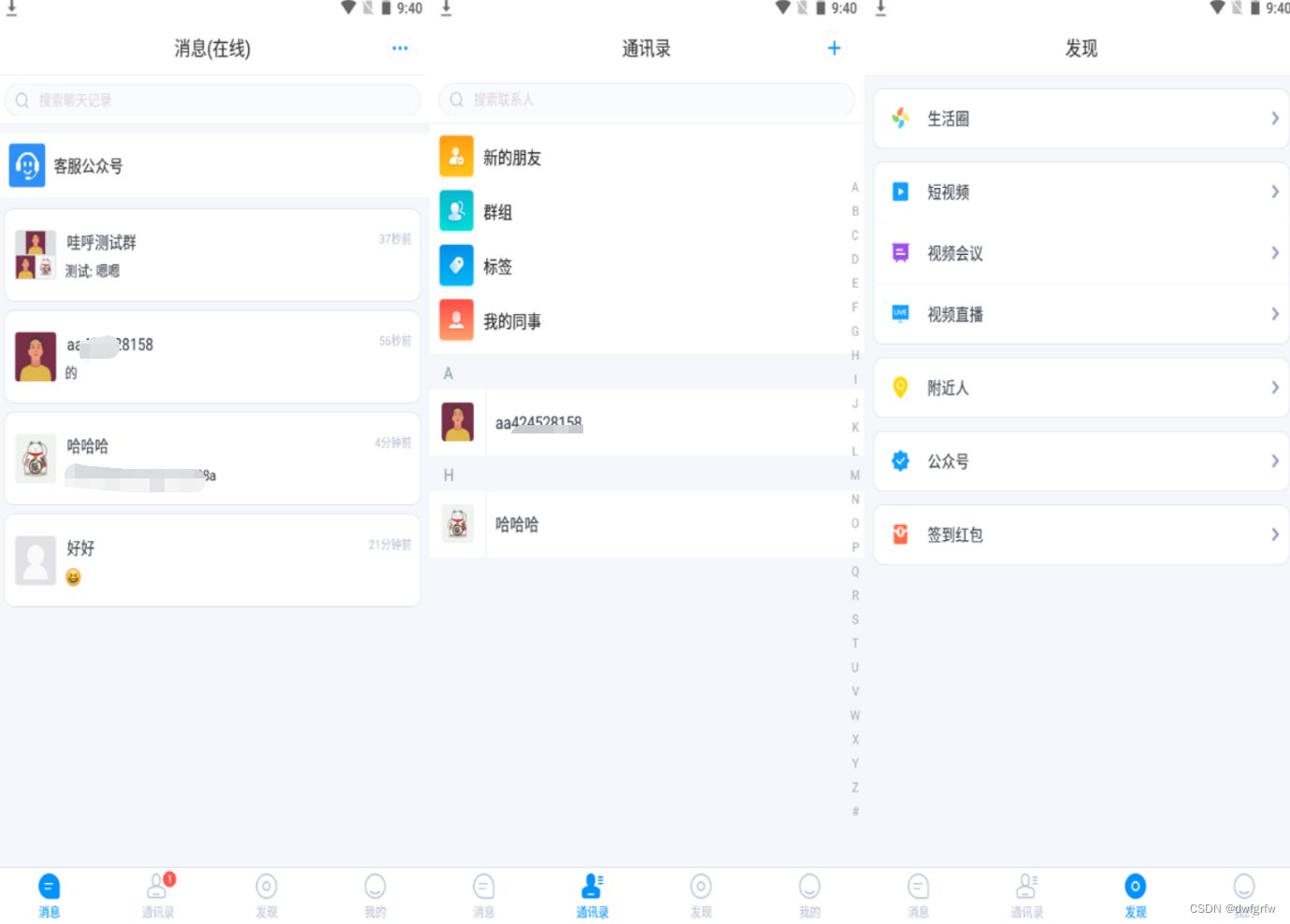The width and height of the screenshot is (1290, 924).
Task: Open the 群组 (Groups) section
Action: click(496, 211)
